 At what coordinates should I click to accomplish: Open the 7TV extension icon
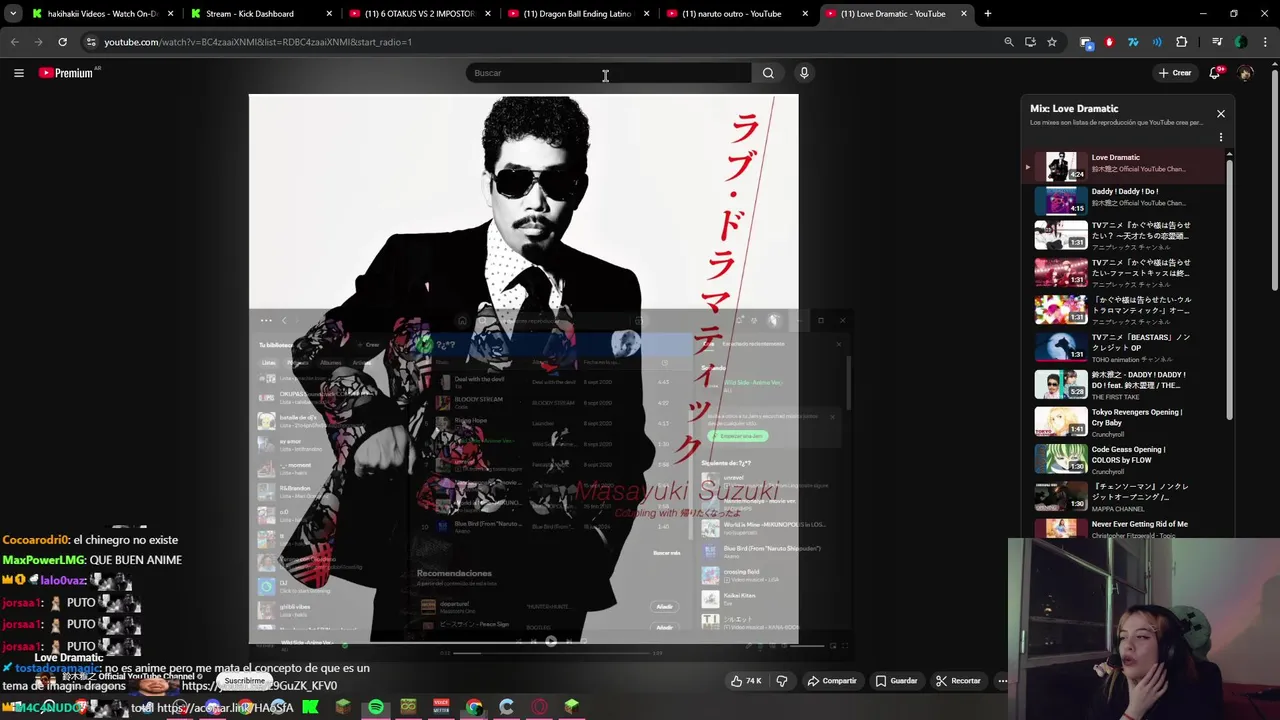coord(1133,42)
